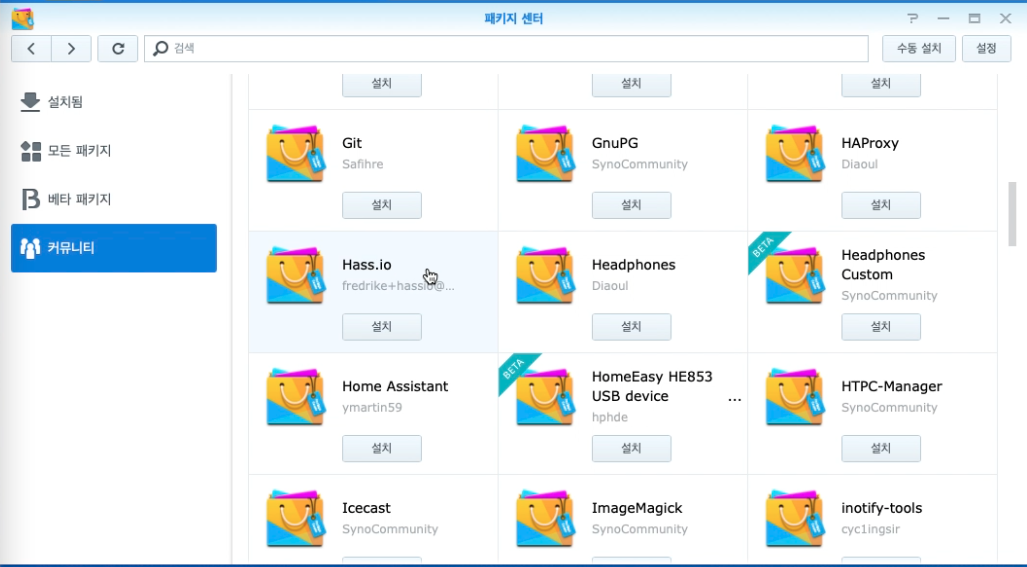This screenshot has height=567, width=1027.
Task: Open the Icecast package icon
Action: [295, 519]
